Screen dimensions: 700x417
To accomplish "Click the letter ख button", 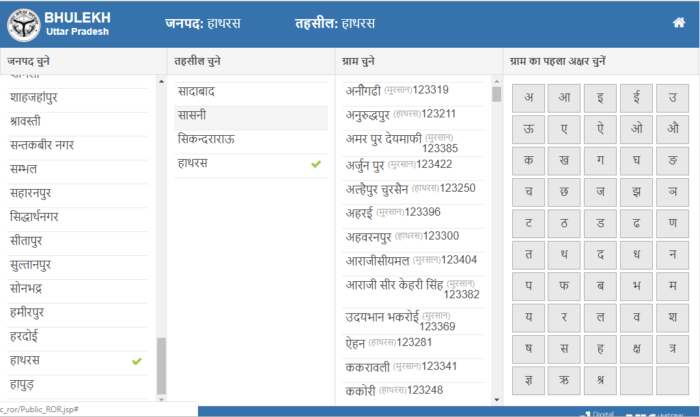I will click(x=564, y=160).
